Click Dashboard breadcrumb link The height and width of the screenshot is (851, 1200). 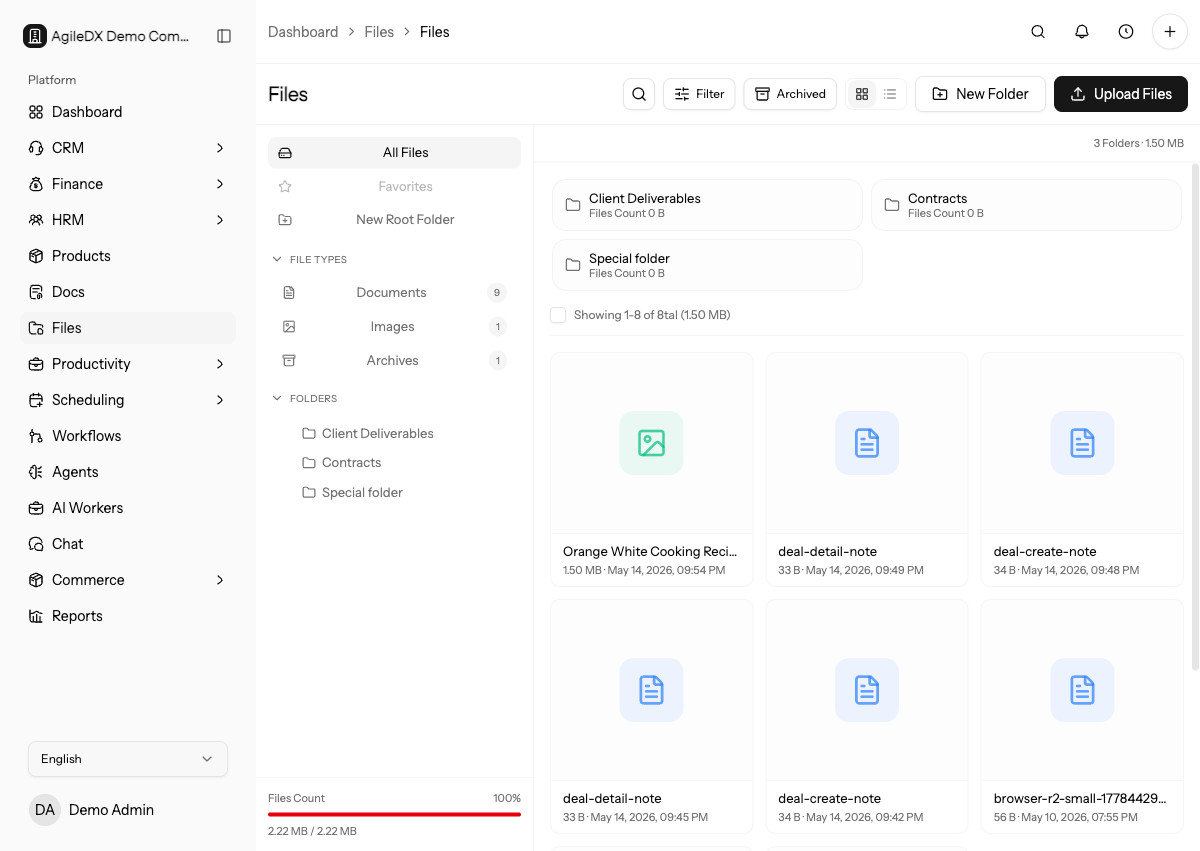point(303,32)
